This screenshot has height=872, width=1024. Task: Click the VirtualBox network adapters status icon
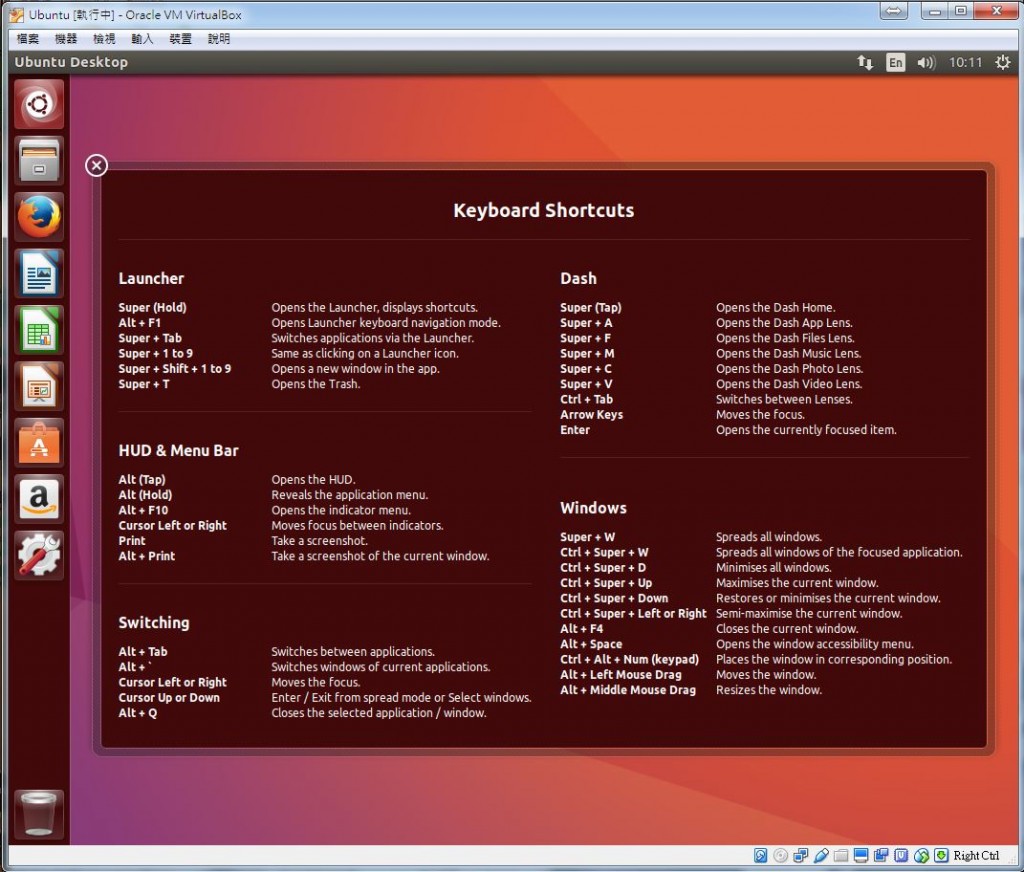[801, 855]
